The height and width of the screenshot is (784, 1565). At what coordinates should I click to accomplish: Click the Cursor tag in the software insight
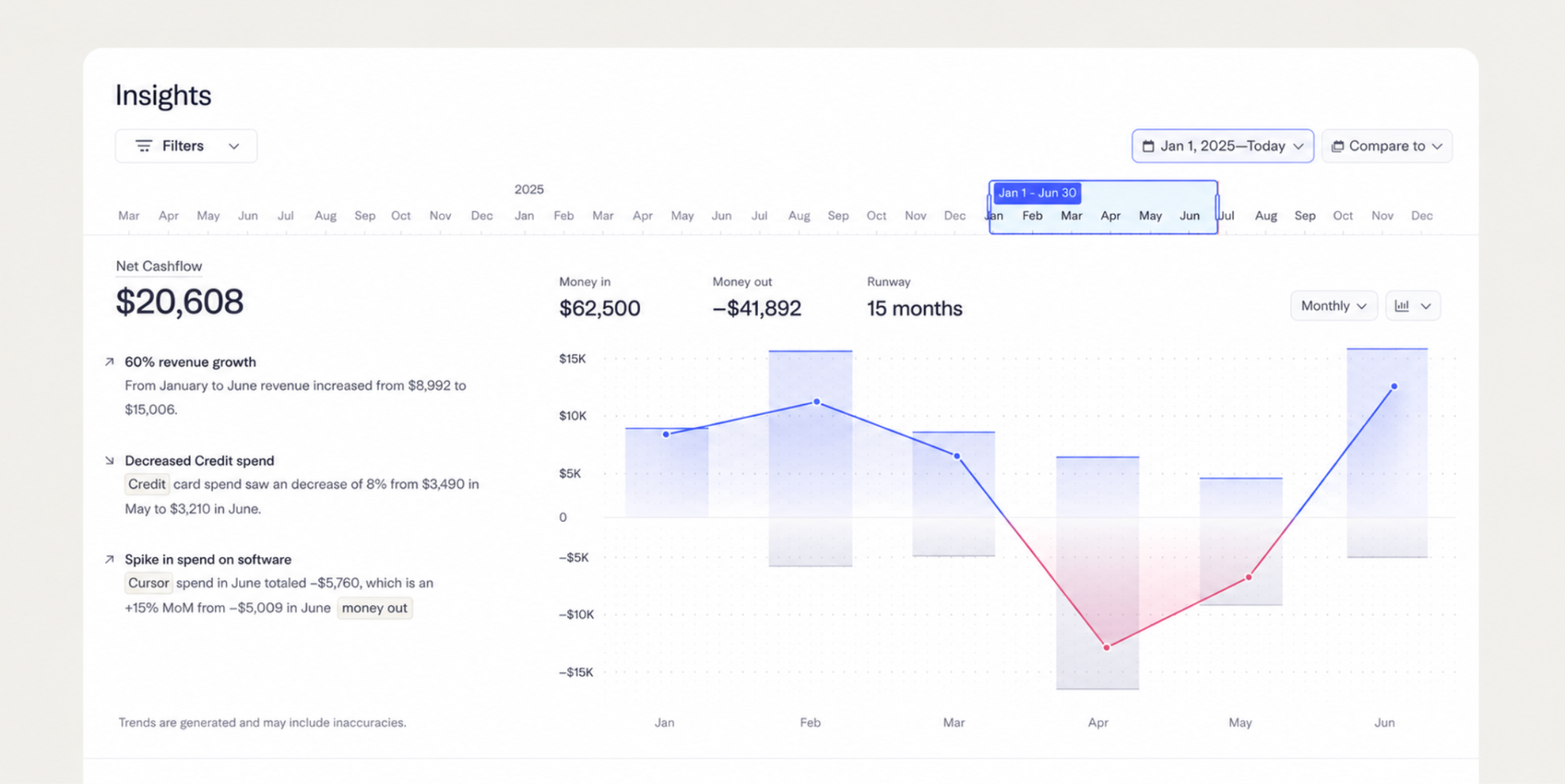148,583
